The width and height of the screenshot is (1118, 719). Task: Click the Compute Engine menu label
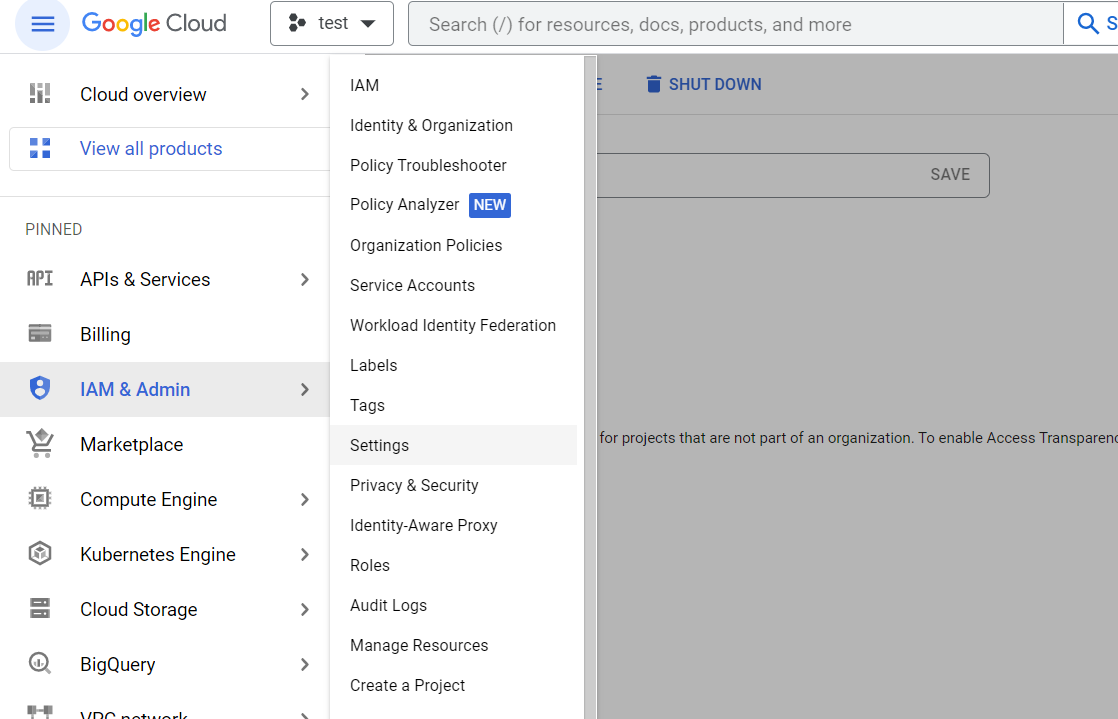click(148, 499)
